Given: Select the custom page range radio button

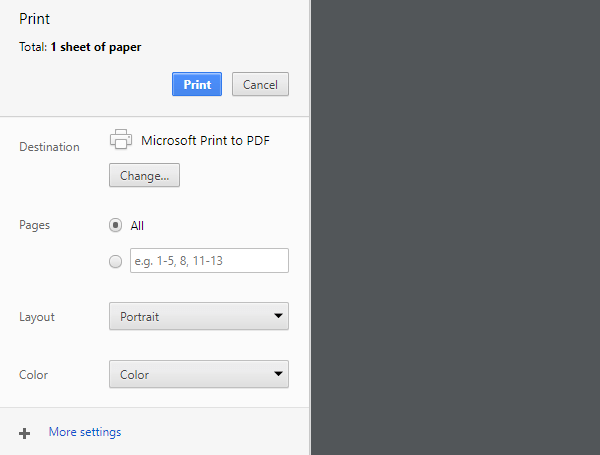Looking at the screenshot, I should pyautogui.click(x=115, y=261).
